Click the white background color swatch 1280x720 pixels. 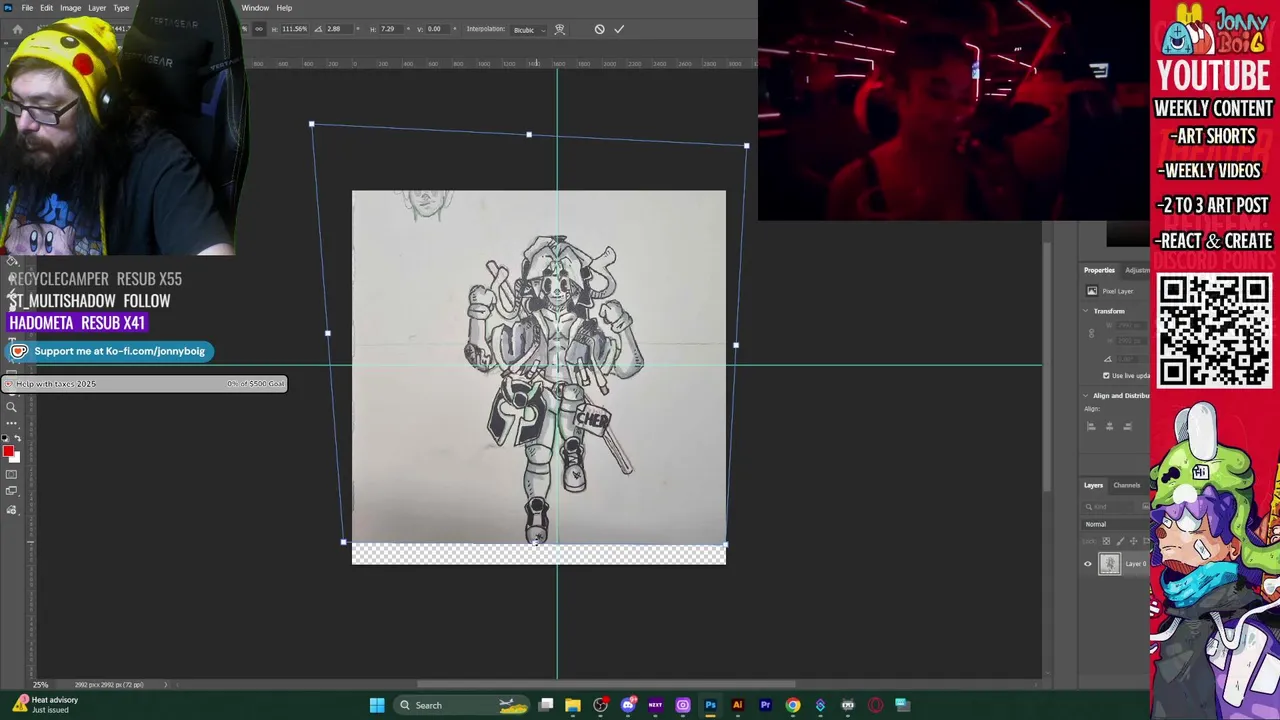(14, 458)
